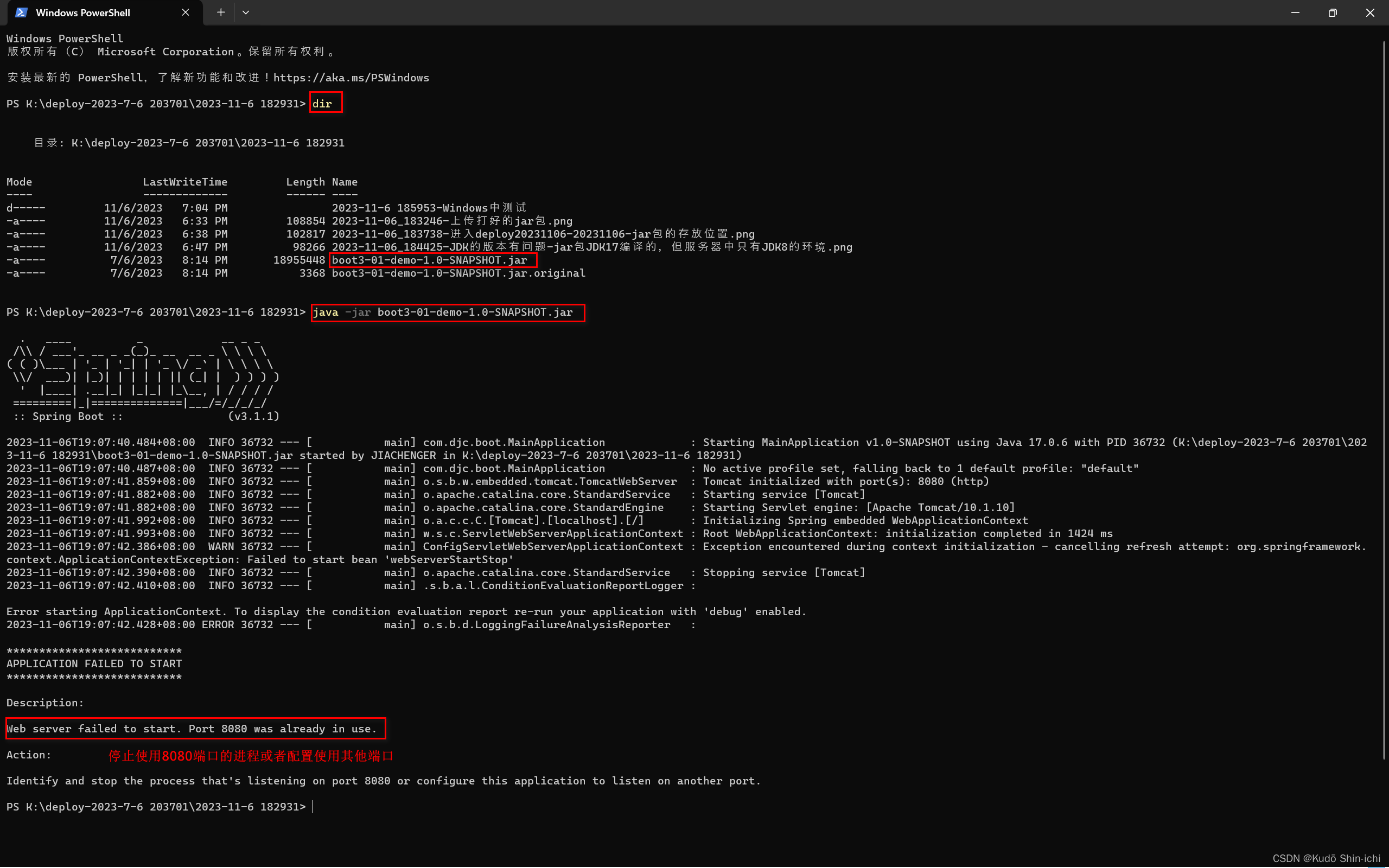1389x868 pixels.
Task: Click the 'APPLICATION FAILED TO START' line
Action: (x=94, y=663)
